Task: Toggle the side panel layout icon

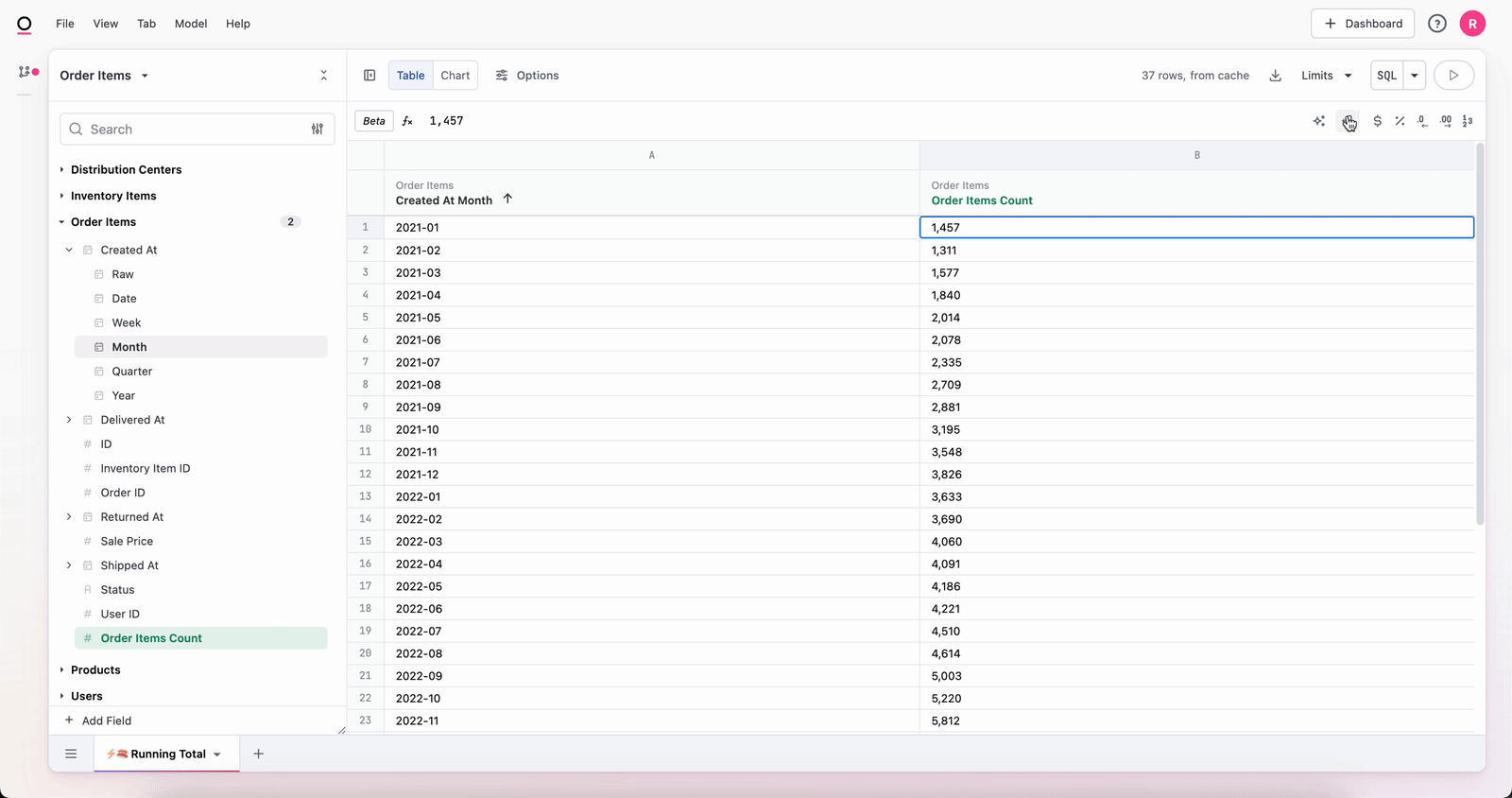Action: pos(369,76)
